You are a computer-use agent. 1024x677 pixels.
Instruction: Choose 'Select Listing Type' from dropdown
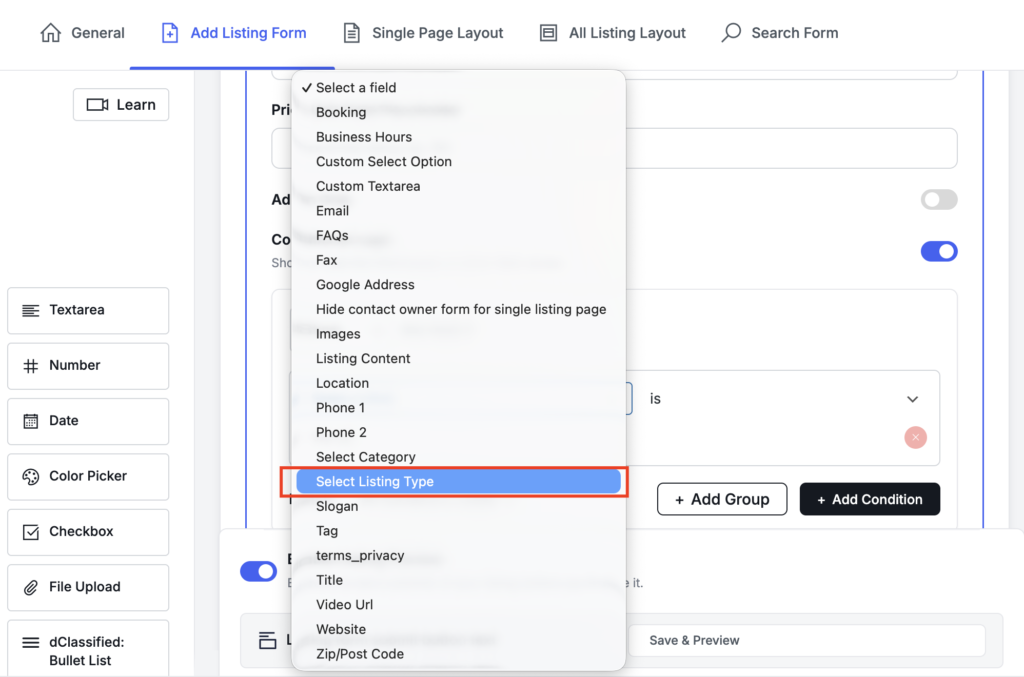tap(375, 482)
